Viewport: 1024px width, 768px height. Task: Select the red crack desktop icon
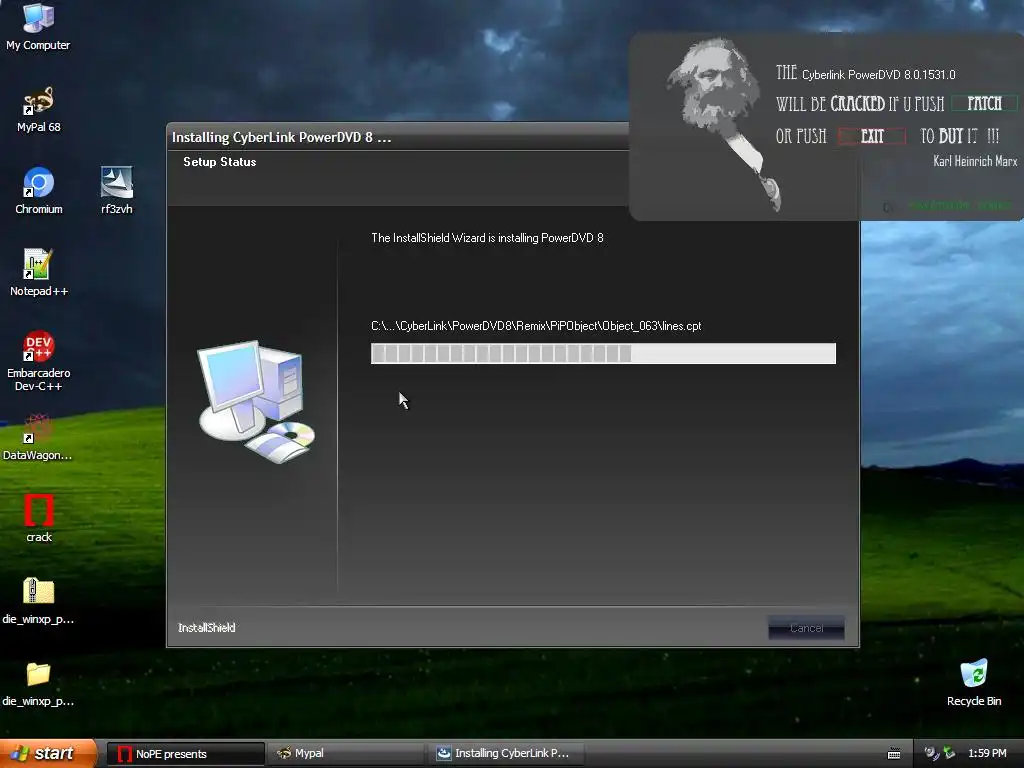coord(39,519)
